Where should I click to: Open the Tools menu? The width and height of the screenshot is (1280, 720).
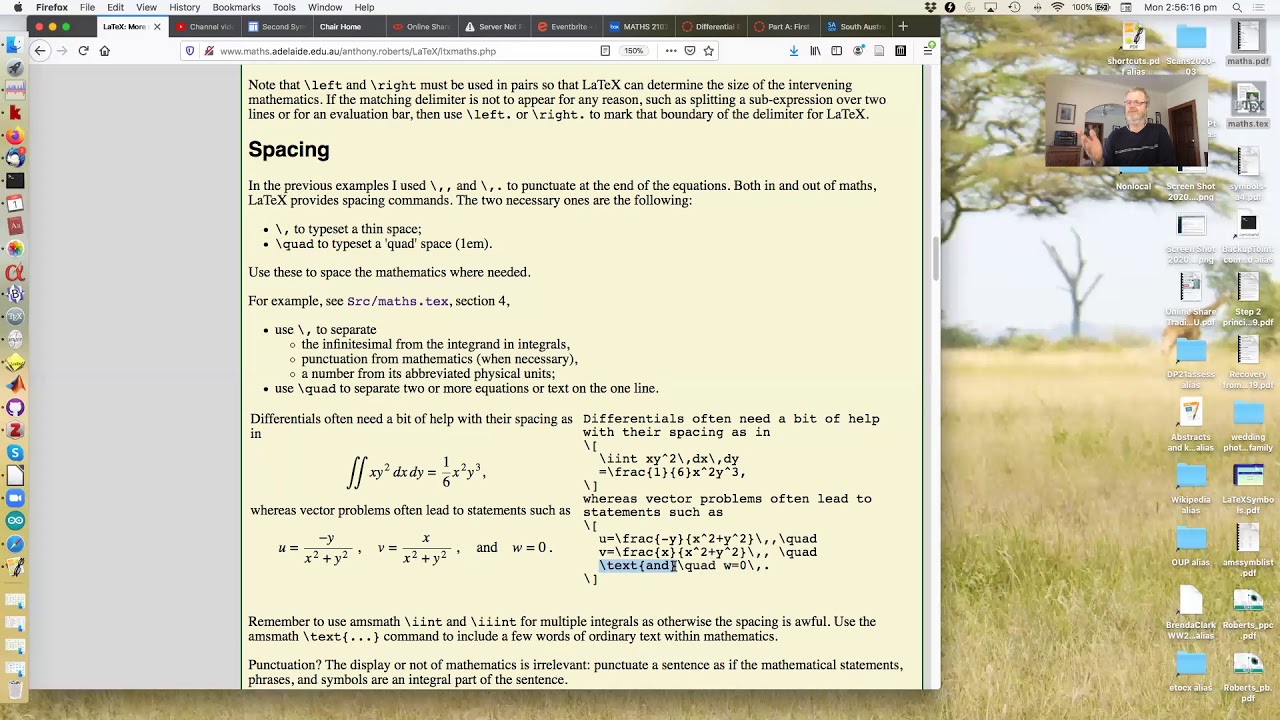pos(284,7)
